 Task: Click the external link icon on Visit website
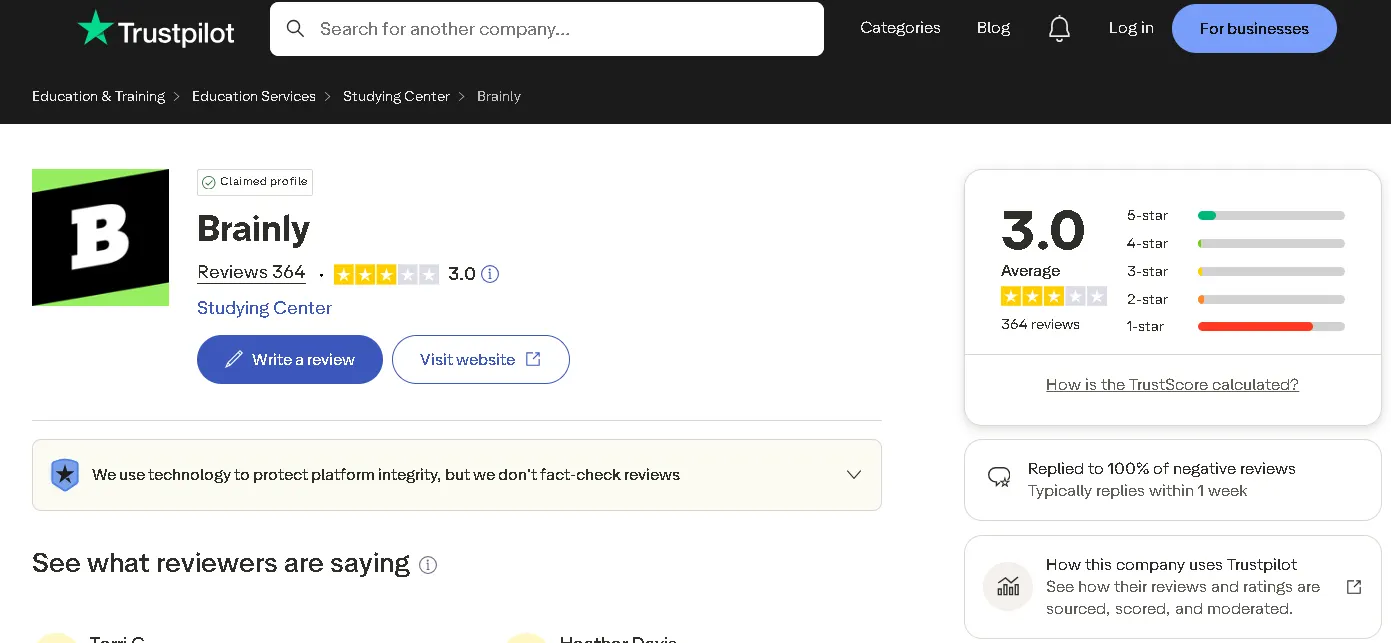(x=531, y=359)
